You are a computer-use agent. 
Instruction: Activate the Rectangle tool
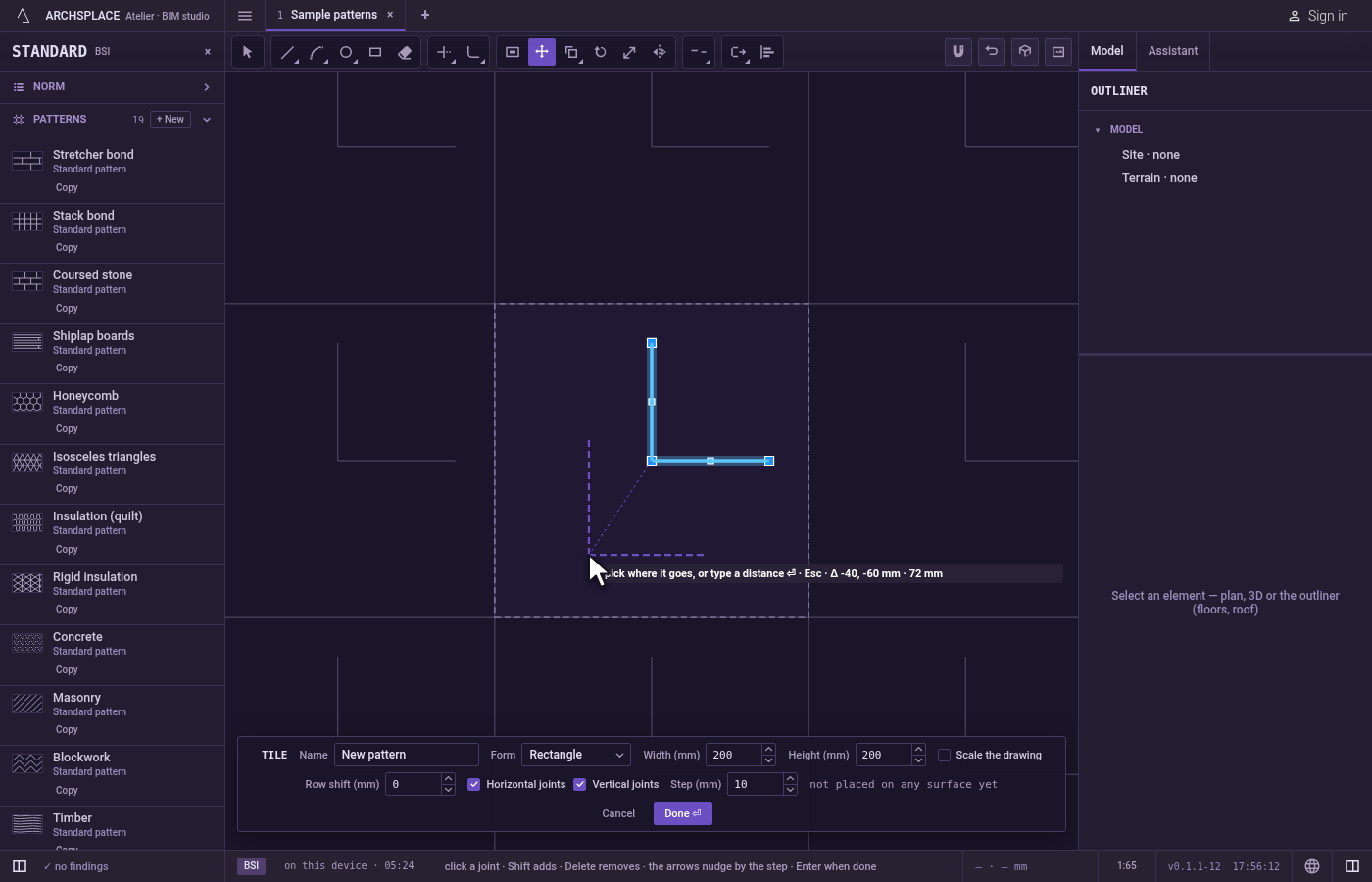(x=375, y=52)
